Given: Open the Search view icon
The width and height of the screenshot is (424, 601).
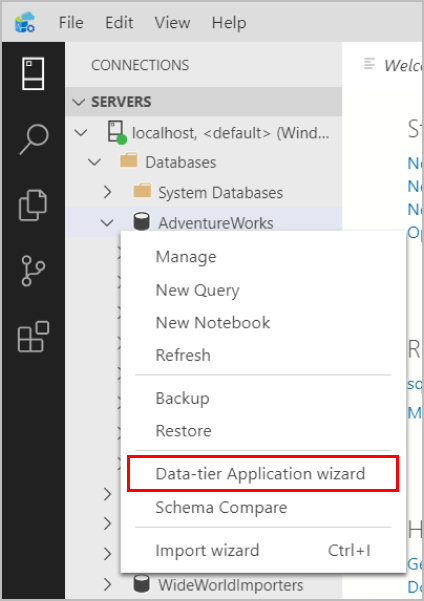Looking at the screenshot, I should (34, 139).
